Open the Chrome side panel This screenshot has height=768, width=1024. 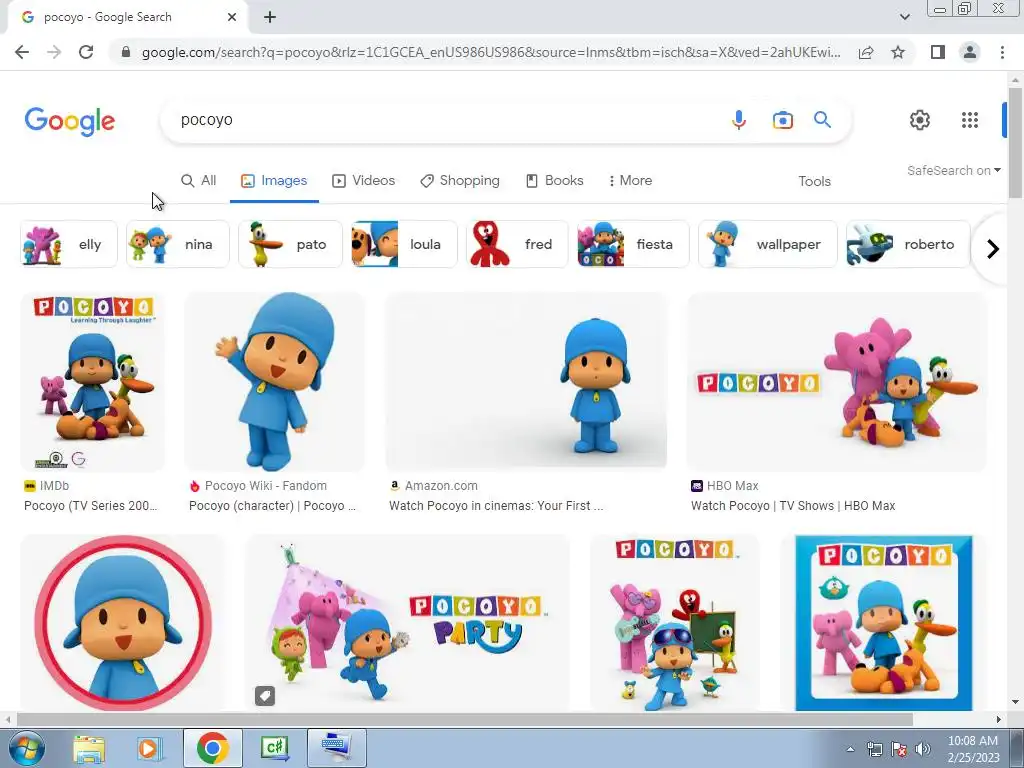[x=938, y=52]
